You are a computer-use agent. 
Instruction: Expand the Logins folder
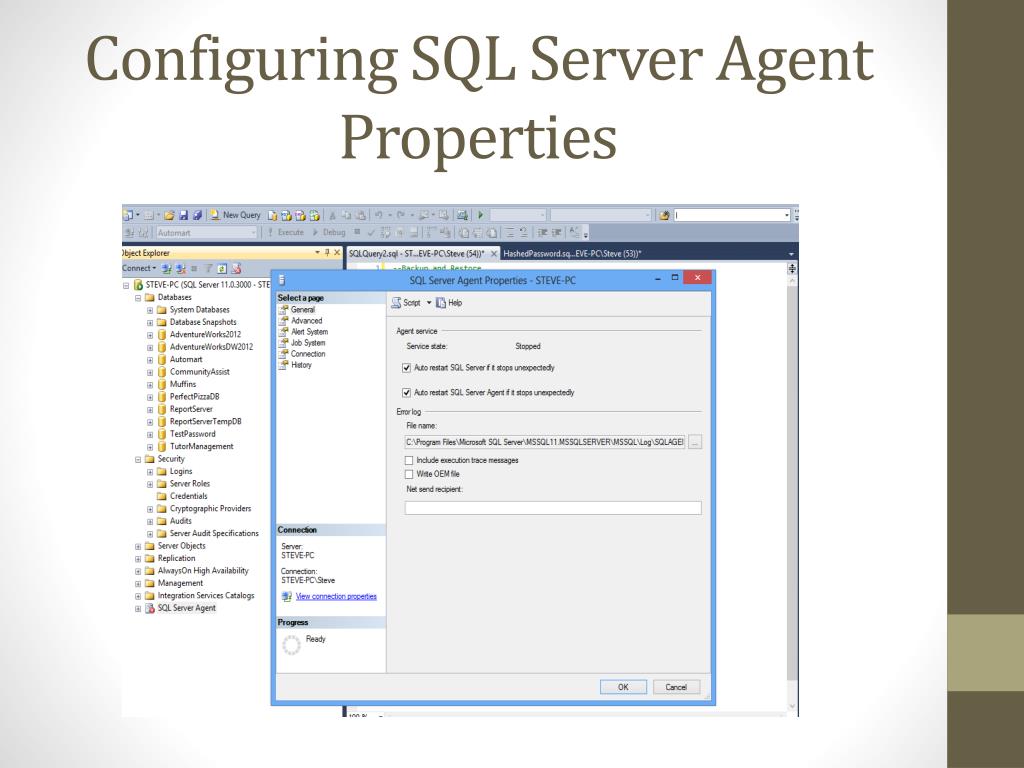click(x=150, y=472)
